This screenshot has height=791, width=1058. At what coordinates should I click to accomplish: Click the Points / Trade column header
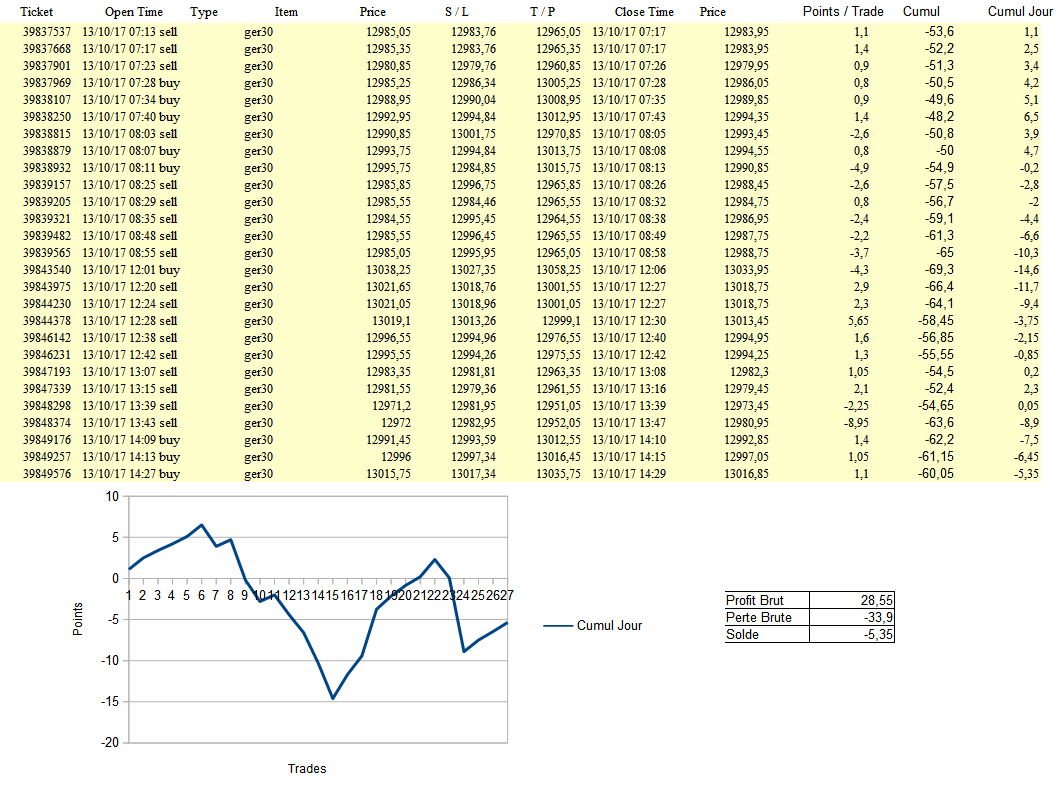843,11
